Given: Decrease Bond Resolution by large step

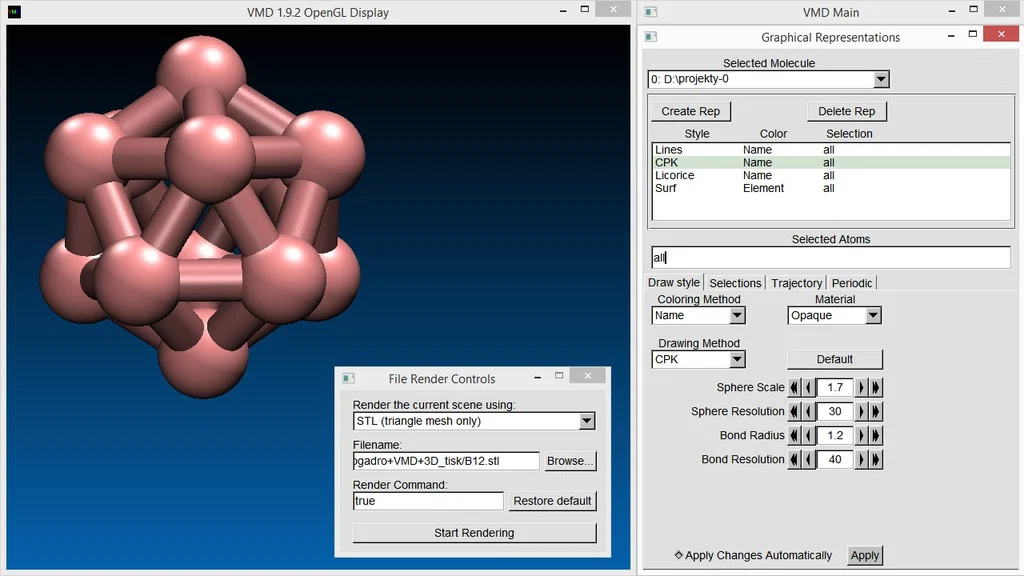Looking at the screenshot, I should click(794, 460).
